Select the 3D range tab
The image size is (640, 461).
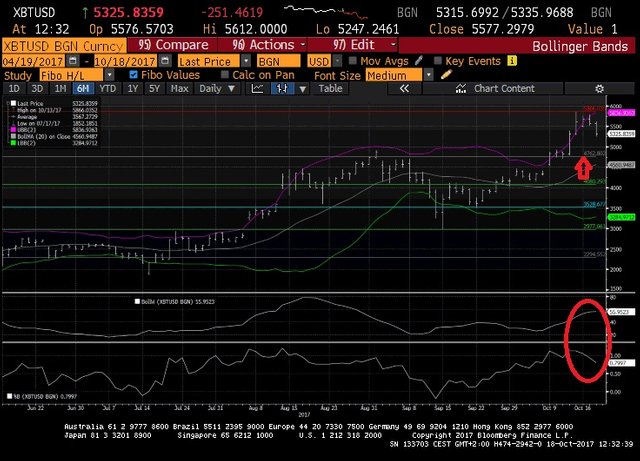pyautogui.click(x=37, y=89)
